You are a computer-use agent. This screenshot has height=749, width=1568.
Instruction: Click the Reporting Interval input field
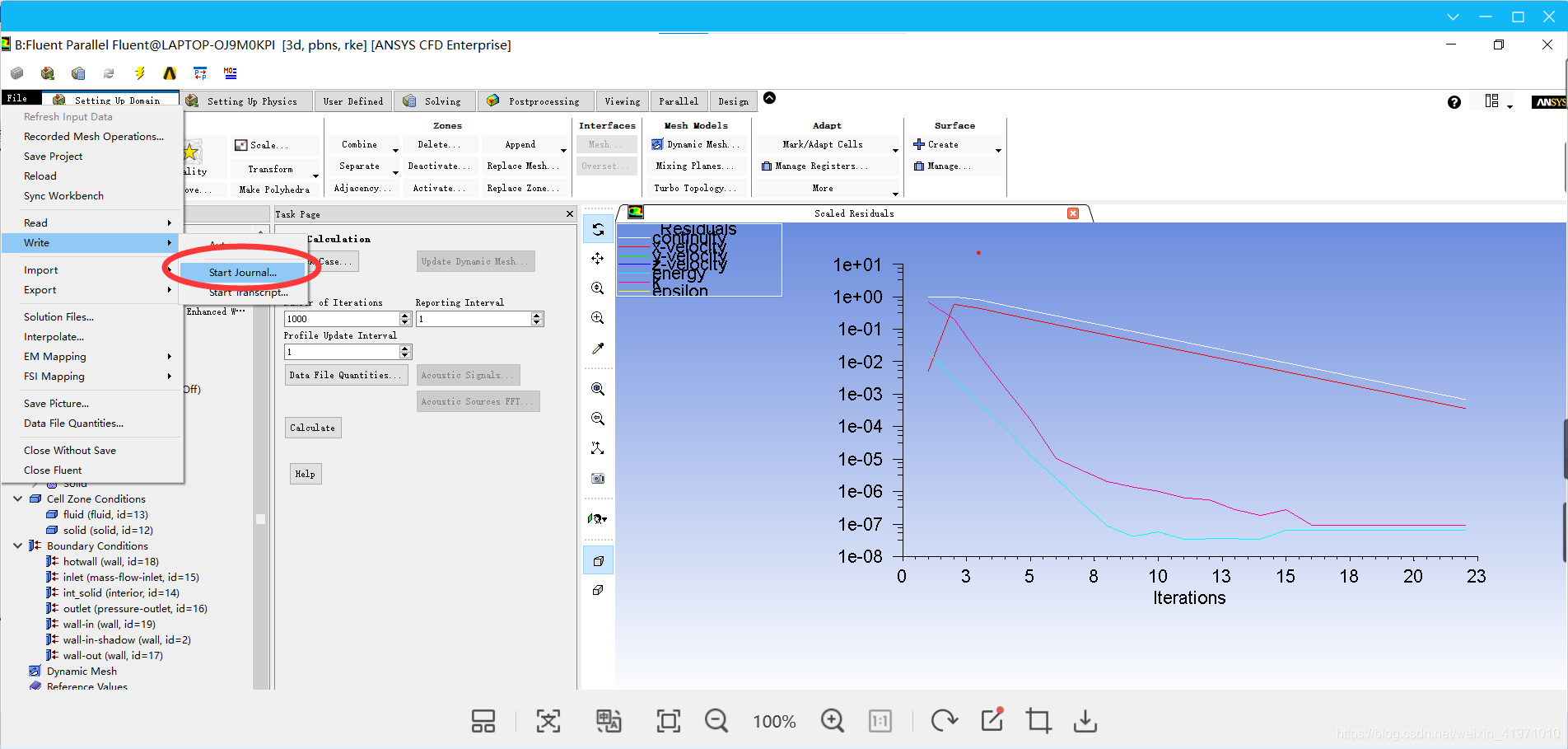pos(474,319)
